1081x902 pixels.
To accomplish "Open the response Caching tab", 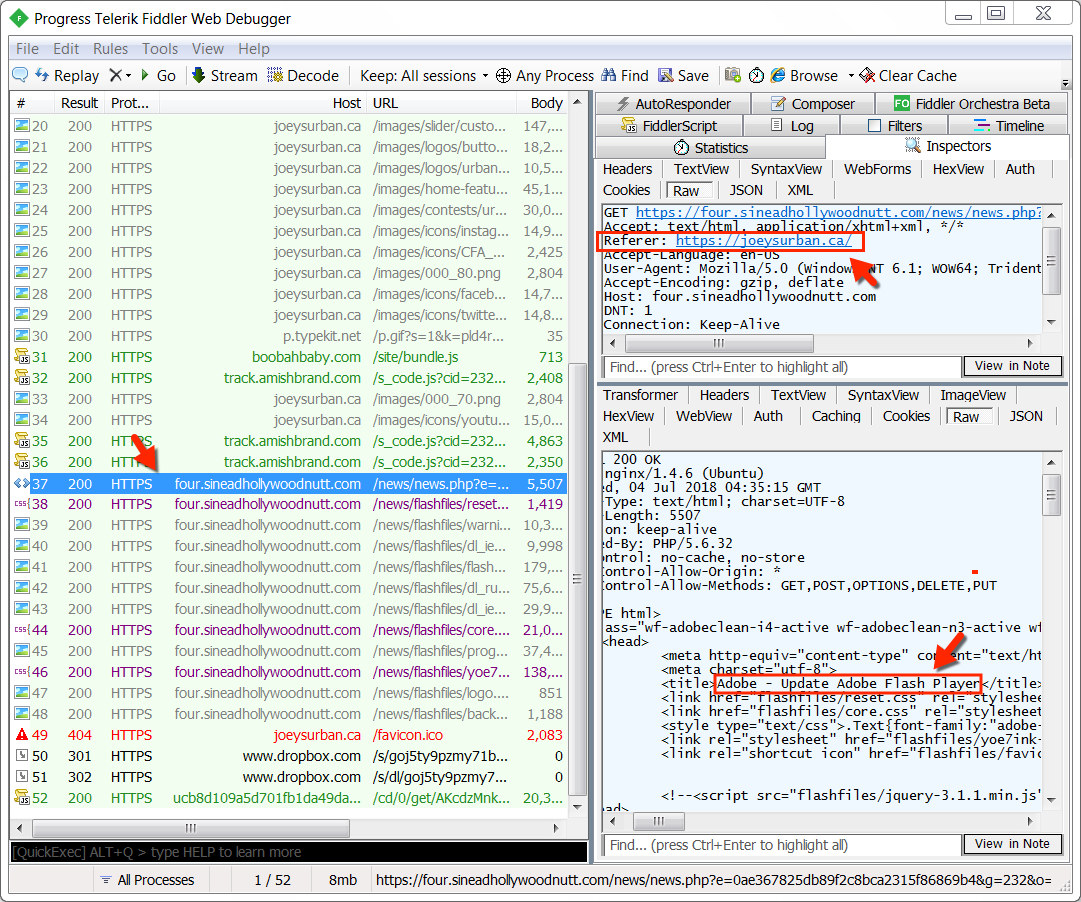I will pos(836,416).
